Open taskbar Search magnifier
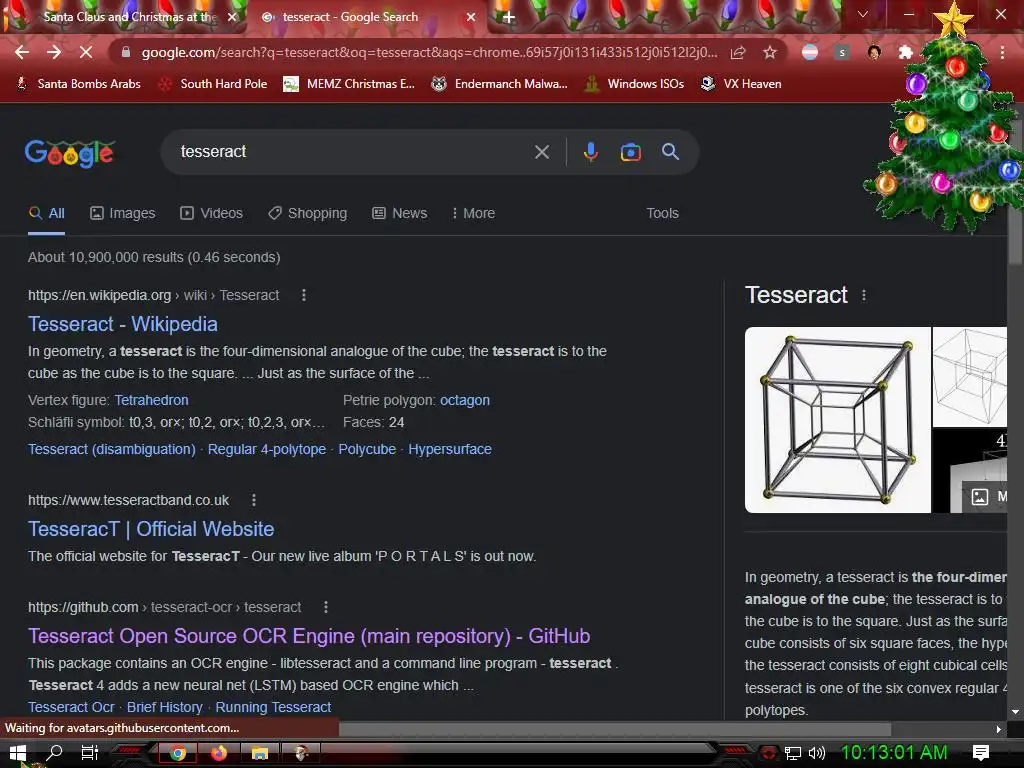 (x=55, y=753)
